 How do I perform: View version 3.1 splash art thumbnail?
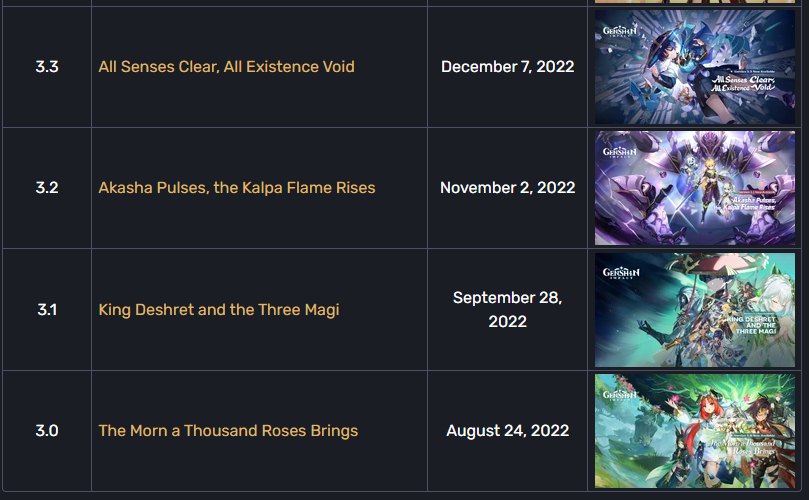tap(694, 310)
